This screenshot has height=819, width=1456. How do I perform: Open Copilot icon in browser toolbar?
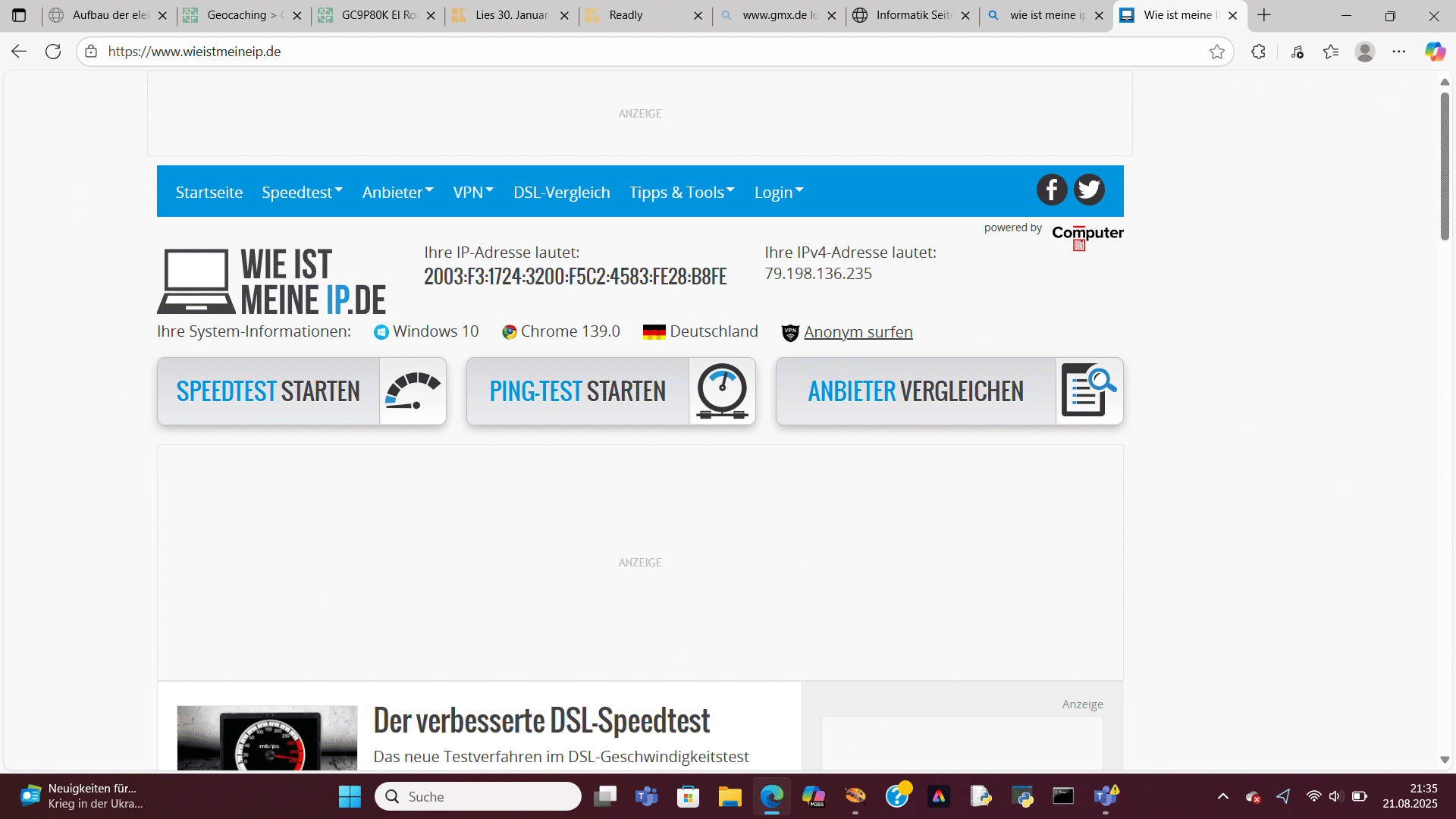pyautogui.click(x=1435, y=52)
